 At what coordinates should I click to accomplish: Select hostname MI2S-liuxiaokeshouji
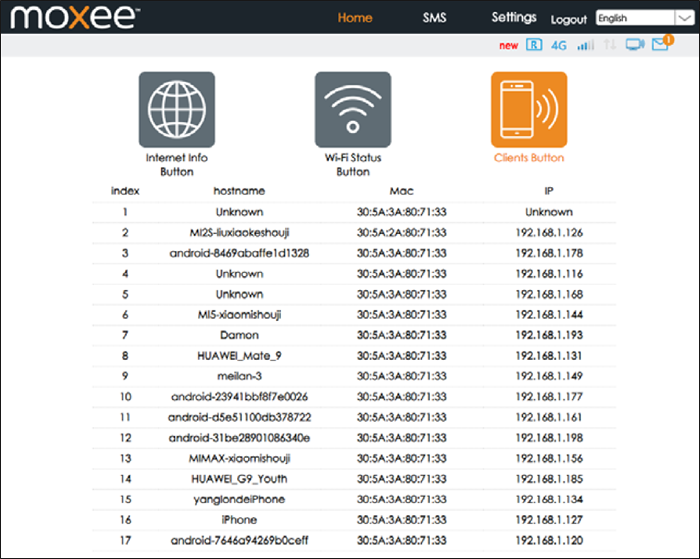[x=239, y=233]
